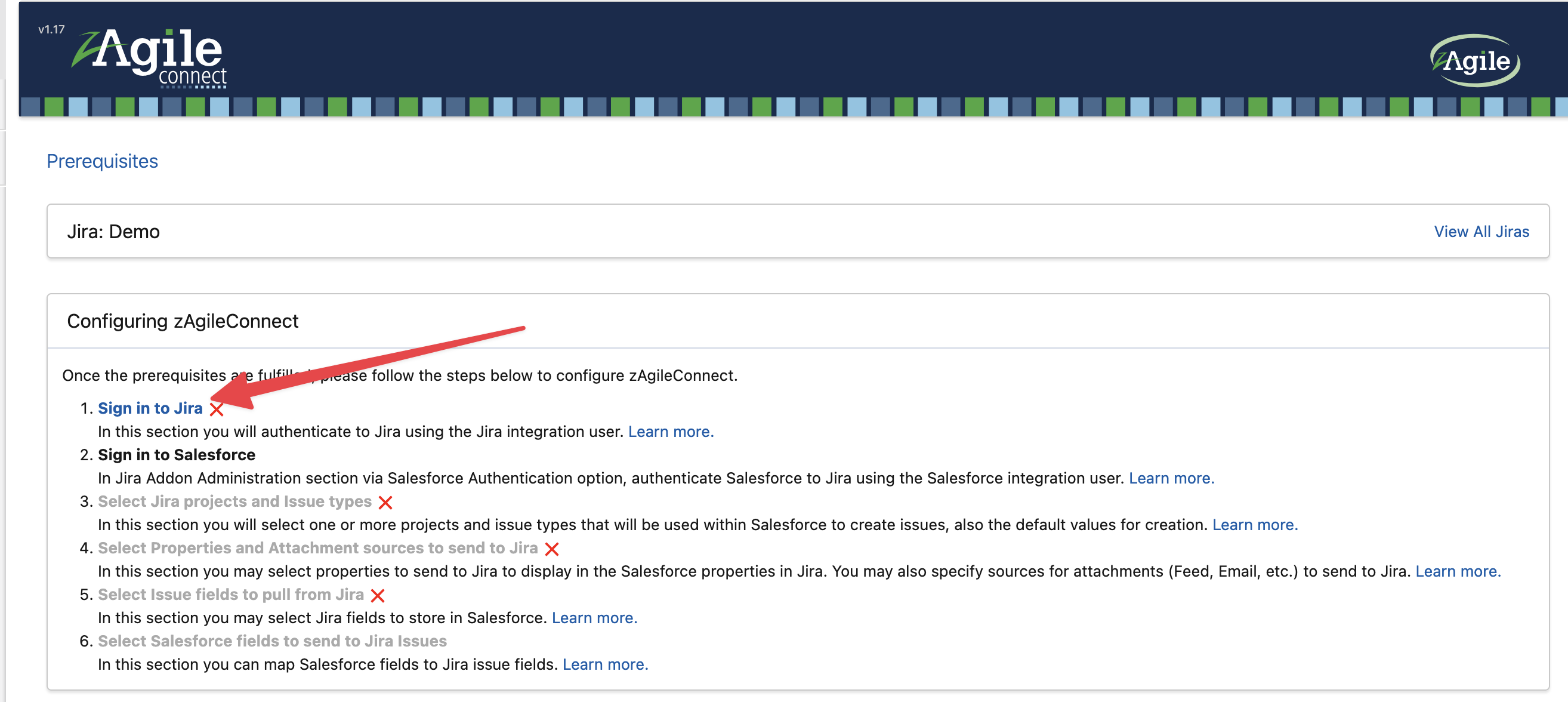1568x702 pixels.
Task: Click red X beside Sign in to Jira
Action: [x=217, y=409]
